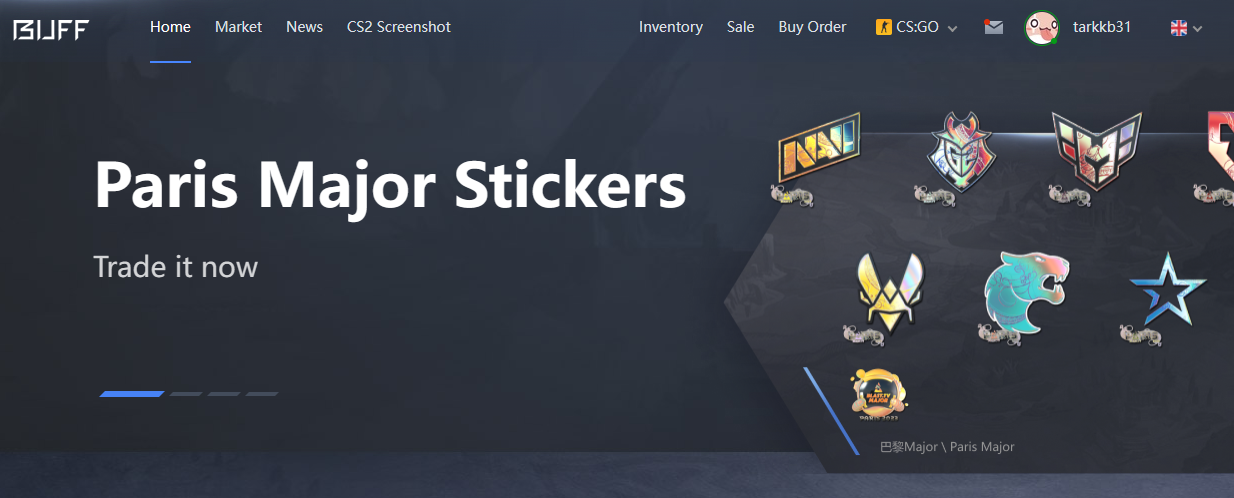Switch to the fourth banner slide indicator
This screenshot has width=1234, height=498.
262,394
